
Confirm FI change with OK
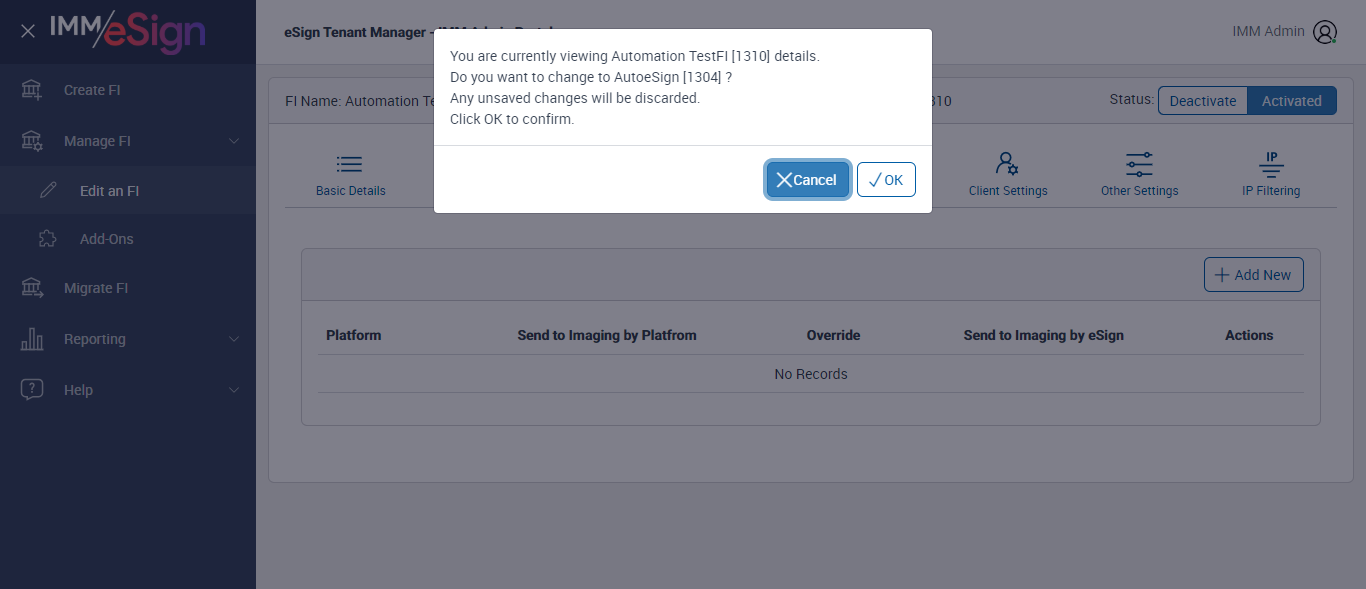(x=886, y=180)
